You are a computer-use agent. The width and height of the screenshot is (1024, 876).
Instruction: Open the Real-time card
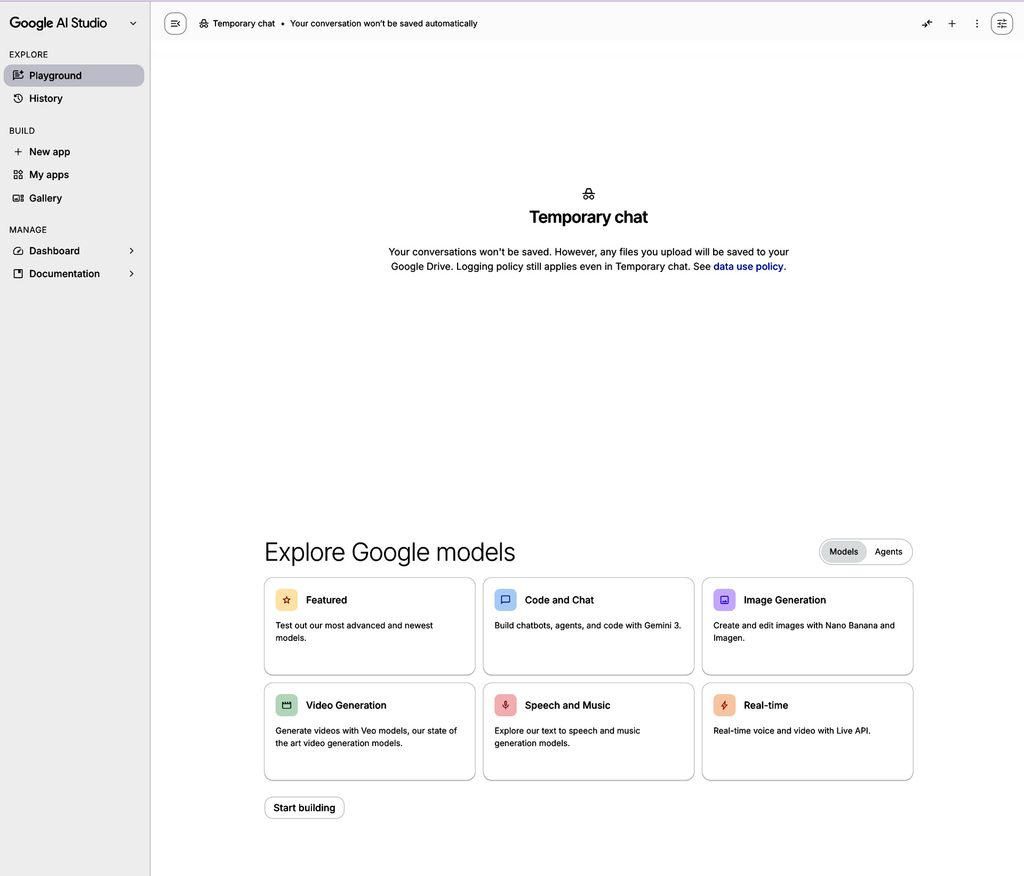(807, 732)
